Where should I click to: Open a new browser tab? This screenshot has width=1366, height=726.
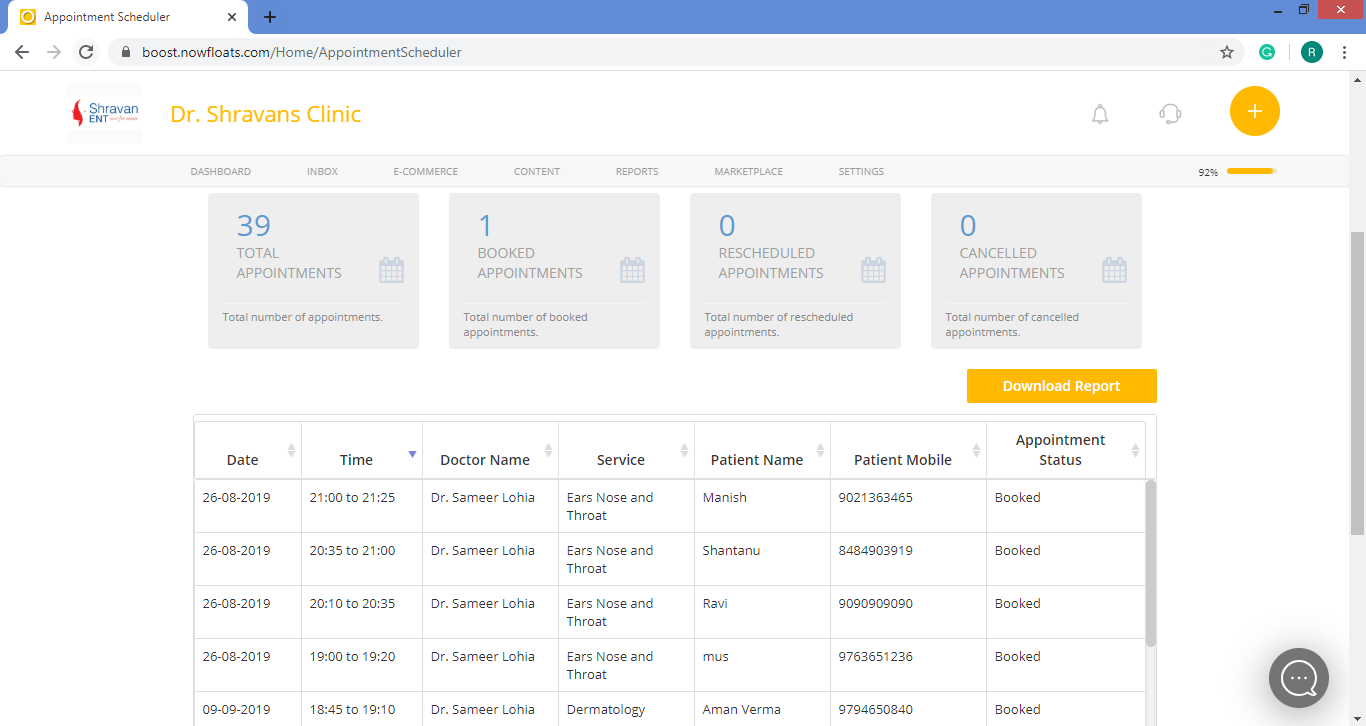(x=270, y=17)
